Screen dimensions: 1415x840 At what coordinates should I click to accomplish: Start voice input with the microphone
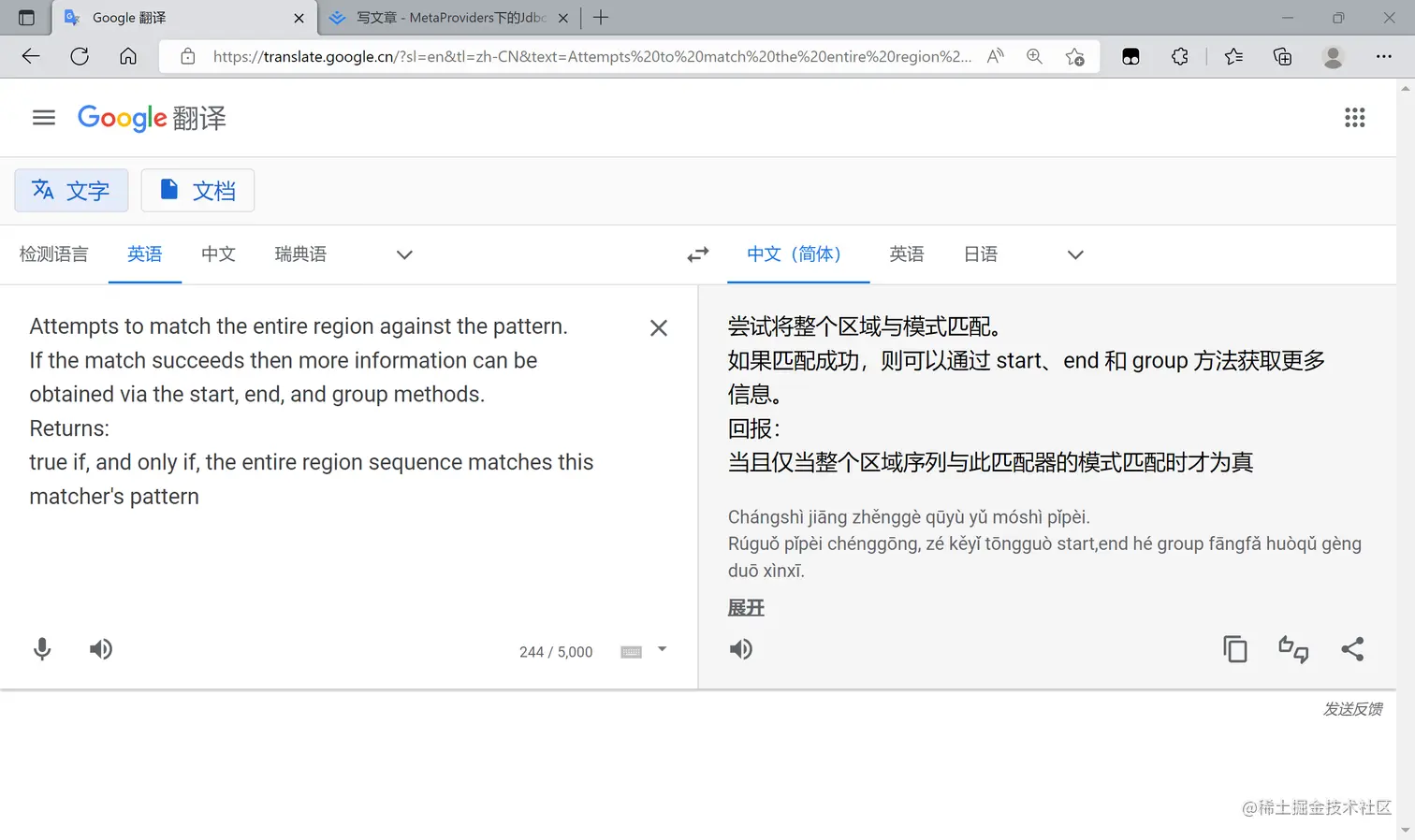pyautogui.click(x=42, y=649)
